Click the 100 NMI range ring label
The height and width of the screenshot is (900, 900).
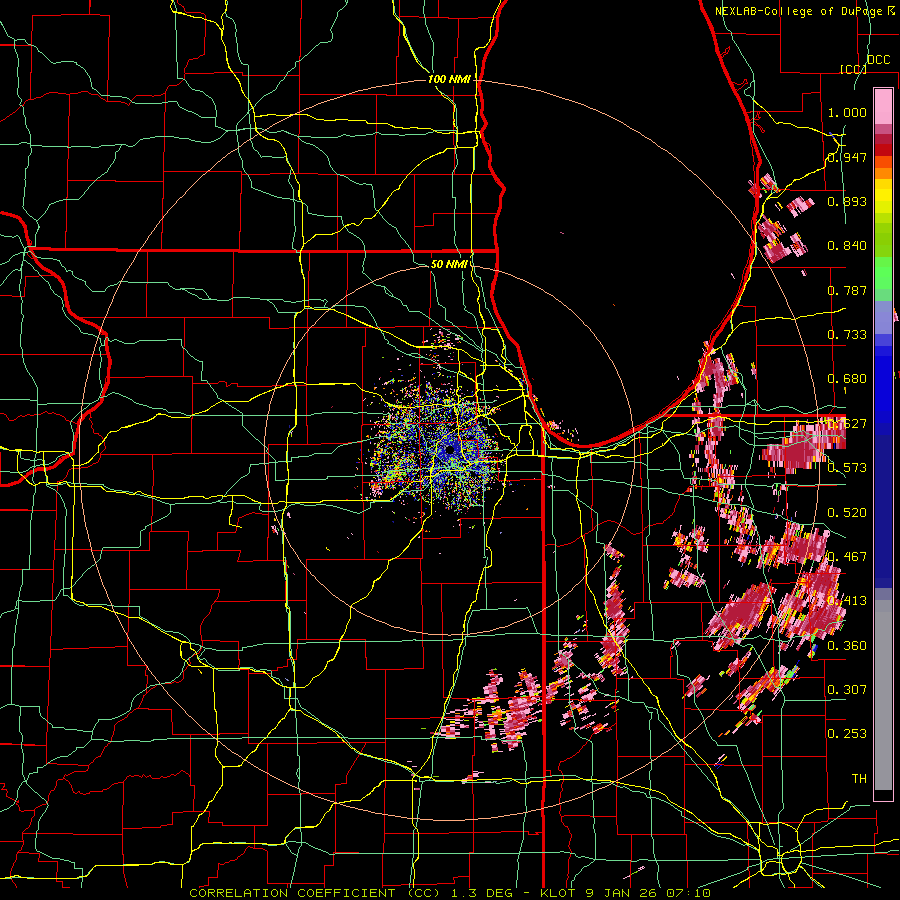click(448, 79)
